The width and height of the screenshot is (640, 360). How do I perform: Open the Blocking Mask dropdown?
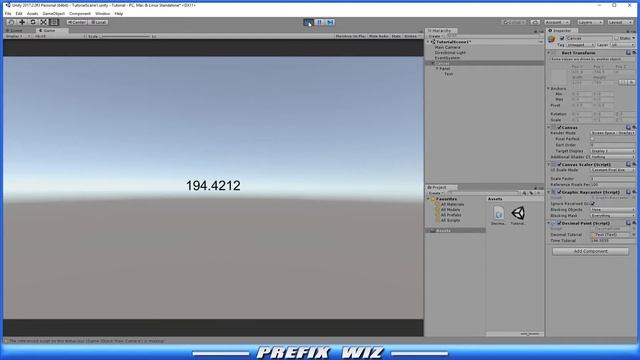point(612,215)
